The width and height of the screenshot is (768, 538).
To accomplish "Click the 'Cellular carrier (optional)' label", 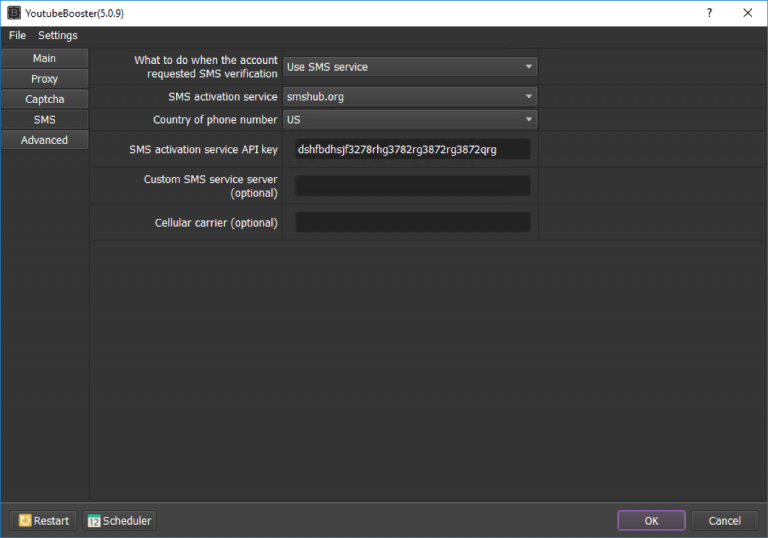I will pos(216,223).
